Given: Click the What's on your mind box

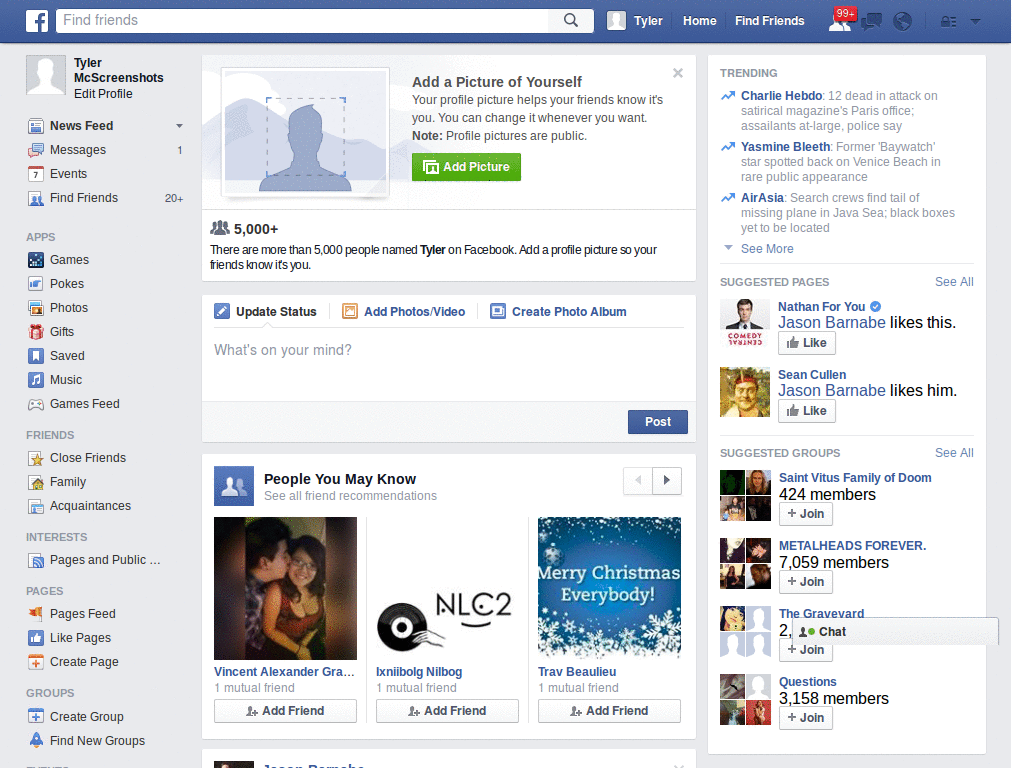Looking at the screenshot, I should coord(449,364).
